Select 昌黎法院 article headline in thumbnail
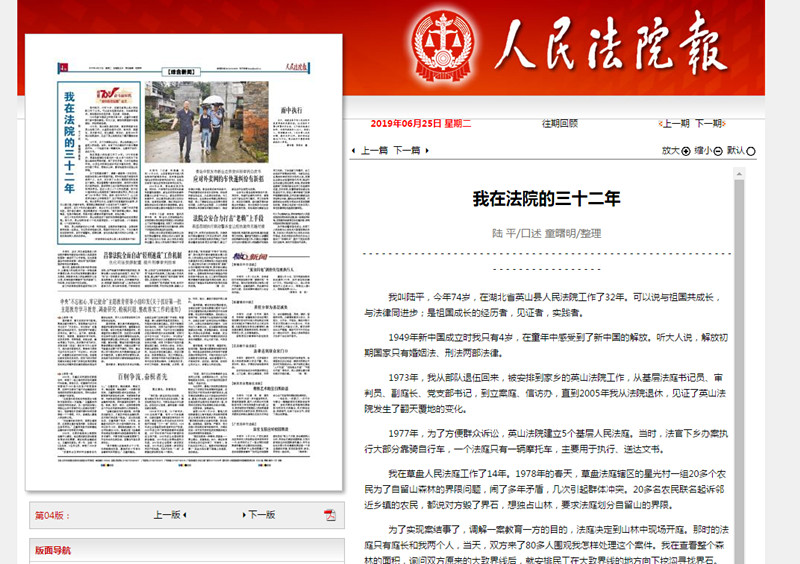The height and width of the screenshot is (564, 800). pos(142,255)
